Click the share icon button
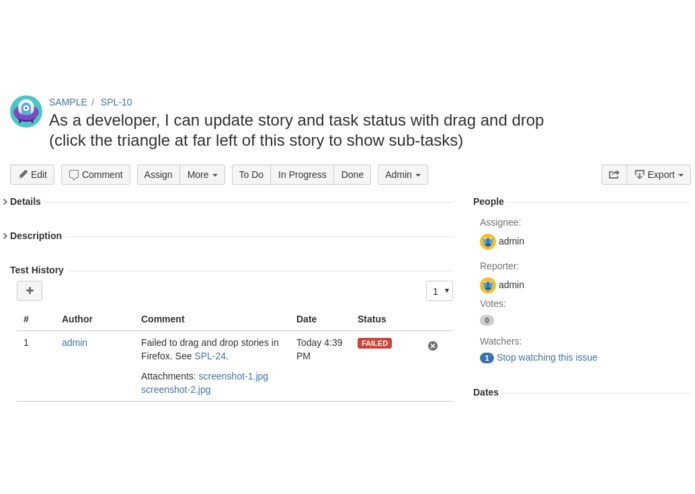 [614, 175]
